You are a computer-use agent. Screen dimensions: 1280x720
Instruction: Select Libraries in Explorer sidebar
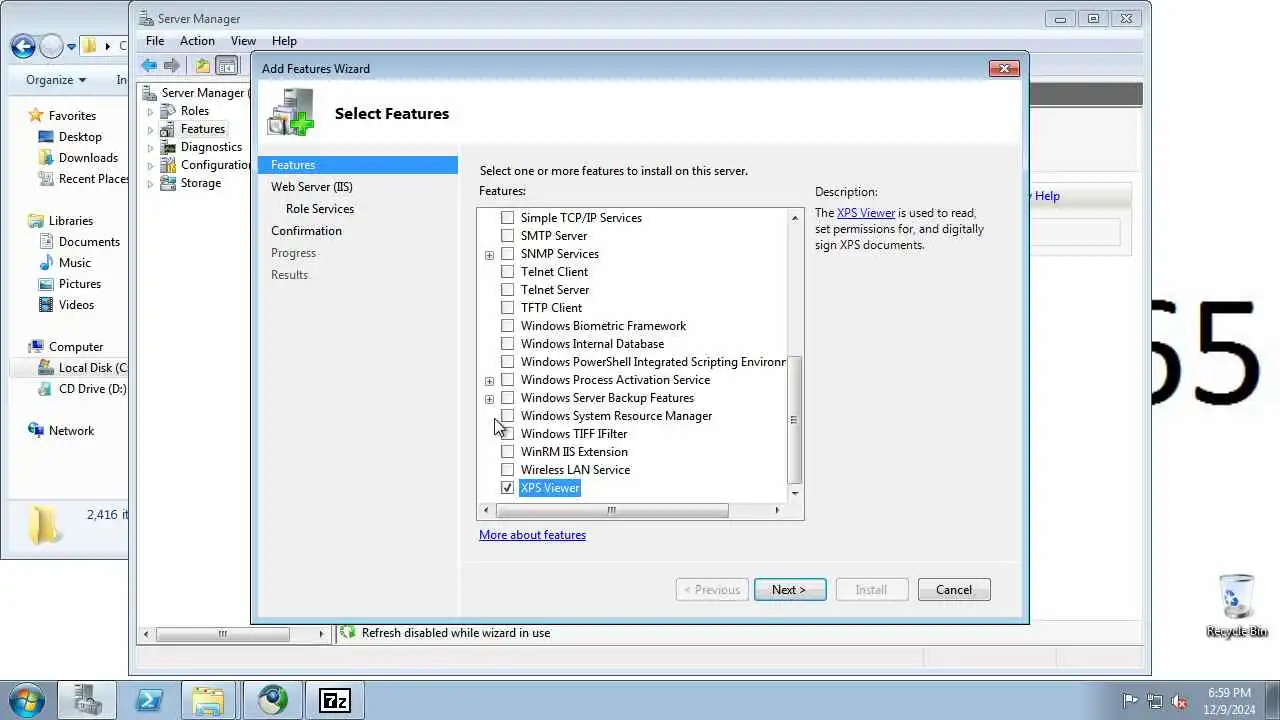point(70,220)
